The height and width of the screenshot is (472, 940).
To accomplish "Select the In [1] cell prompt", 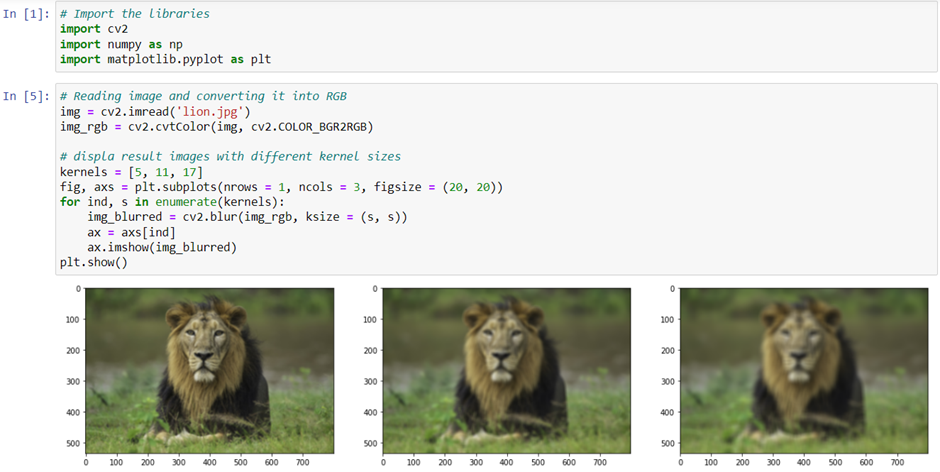I will [26, 14].
